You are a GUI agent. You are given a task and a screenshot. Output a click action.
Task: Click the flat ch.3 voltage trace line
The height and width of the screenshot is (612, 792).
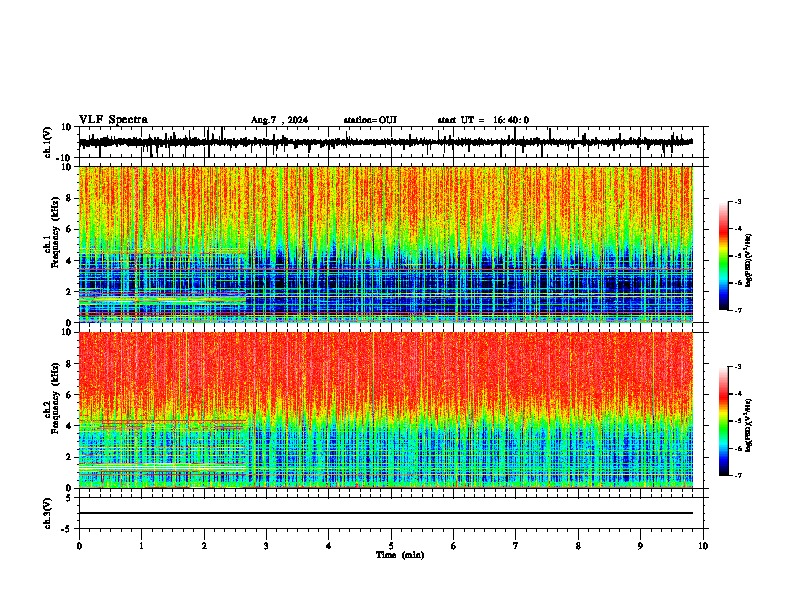[x=386, y=513]
